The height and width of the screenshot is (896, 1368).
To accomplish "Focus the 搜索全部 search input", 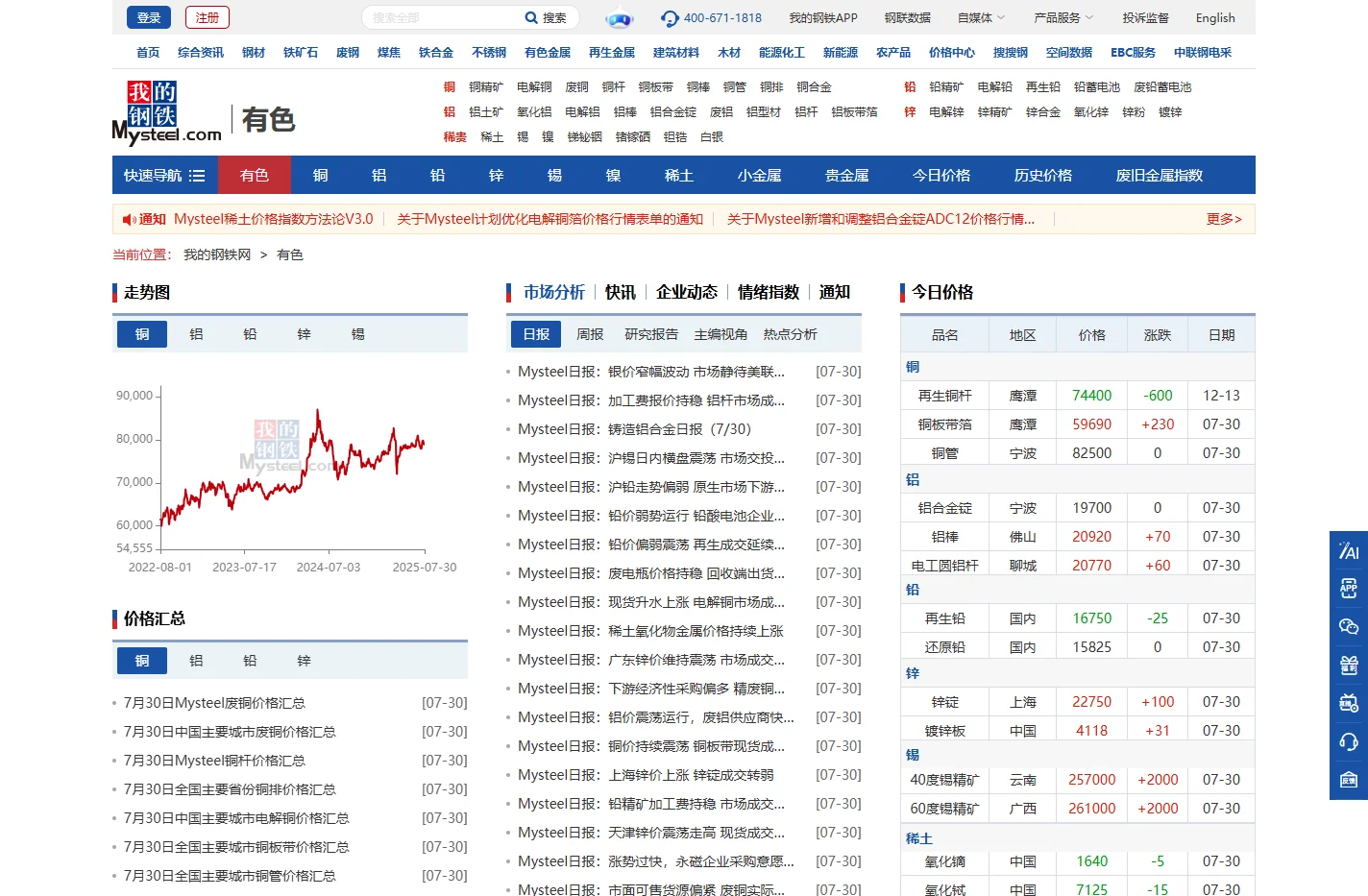I will click(x=442, y=17).
